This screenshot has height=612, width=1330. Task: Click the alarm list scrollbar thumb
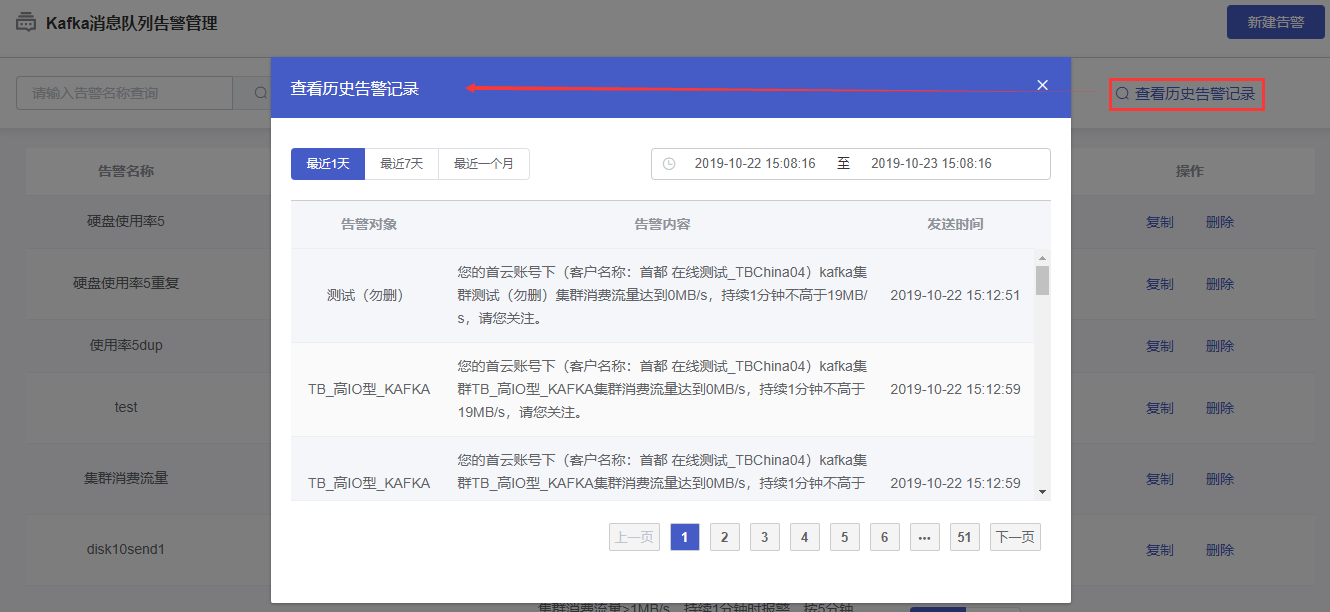[x=1042, y=280]
